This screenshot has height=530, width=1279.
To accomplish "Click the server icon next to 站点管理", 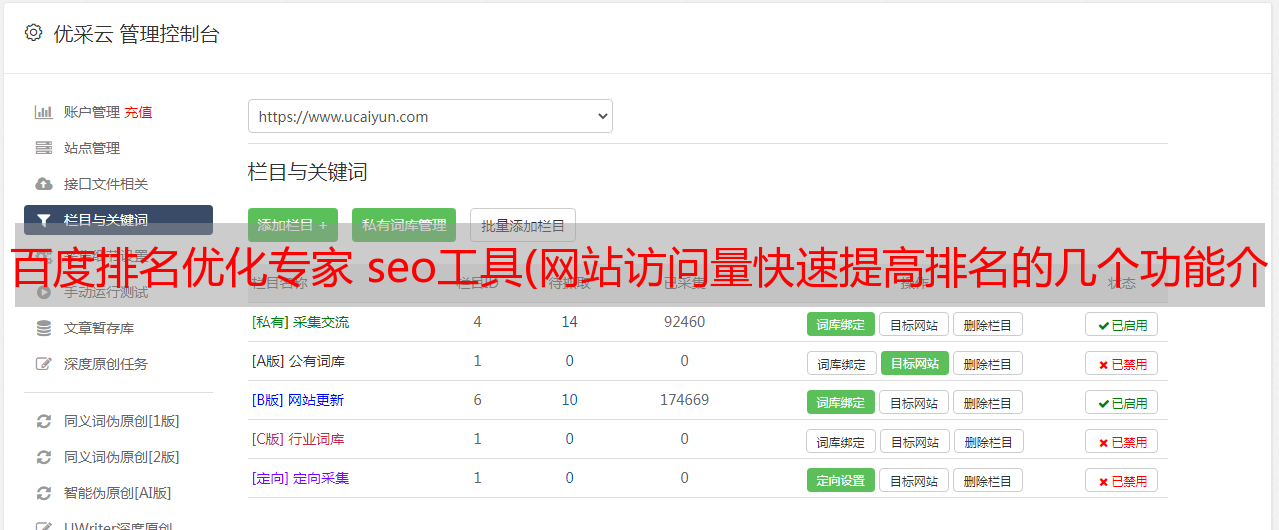I will (x=44, y=148).
